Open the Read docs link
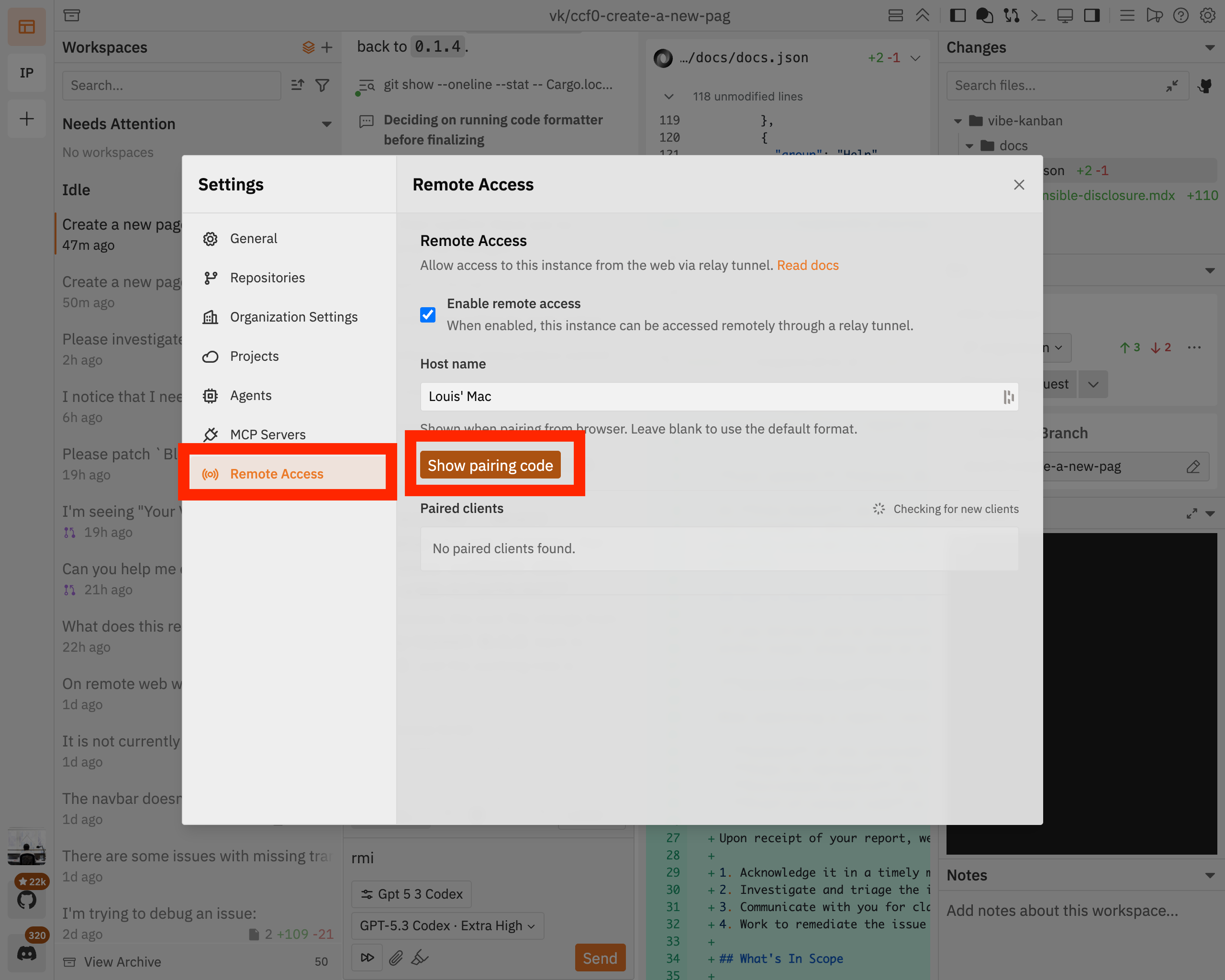The height and width of the screenshot is (980, 1225). pos(807,265)
